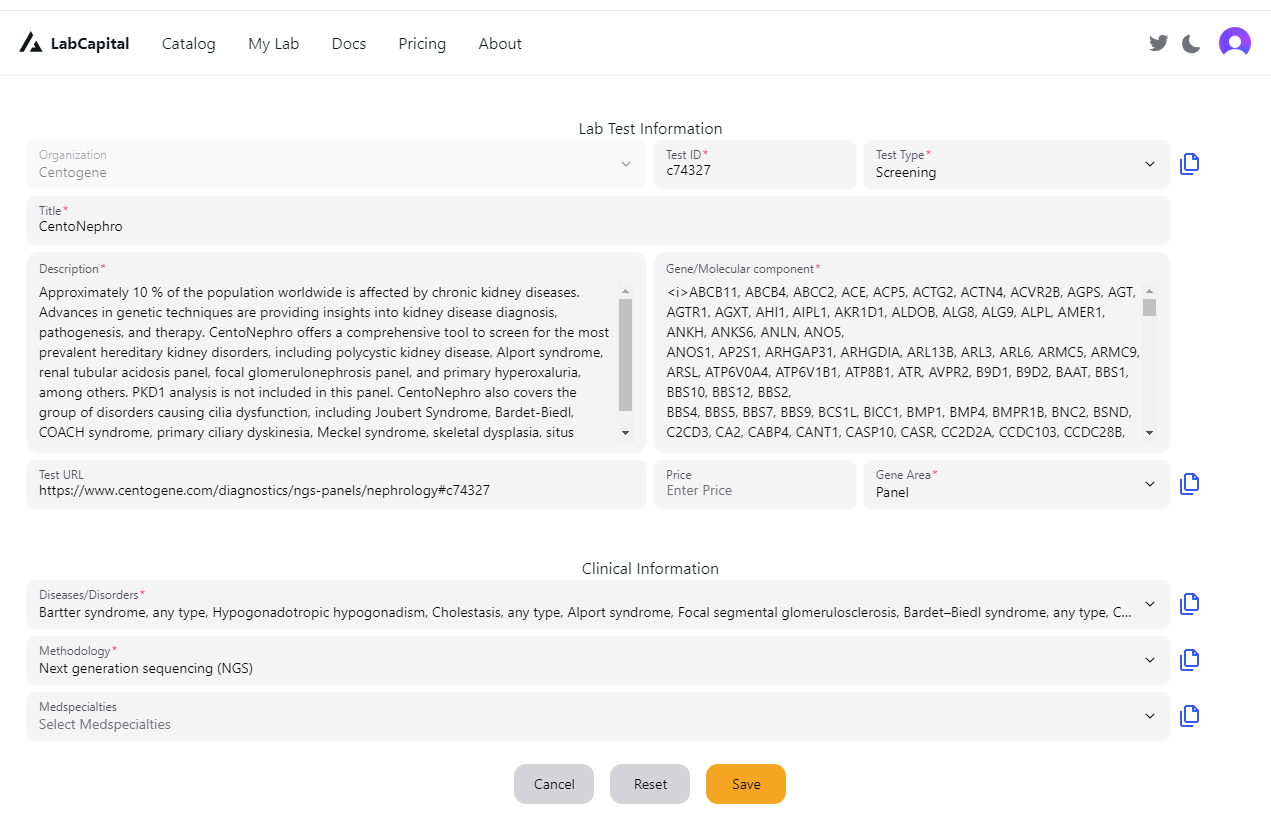Copy icon beside Gene Area row

click(x=1189, y=484)
